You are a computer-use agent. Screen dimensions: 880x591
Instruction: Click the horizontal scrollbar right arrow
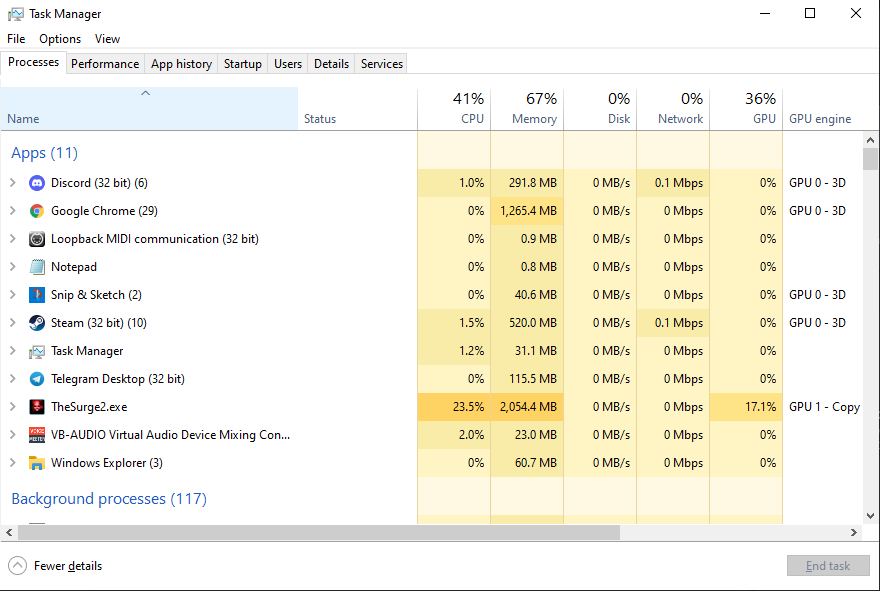point(854,533)
